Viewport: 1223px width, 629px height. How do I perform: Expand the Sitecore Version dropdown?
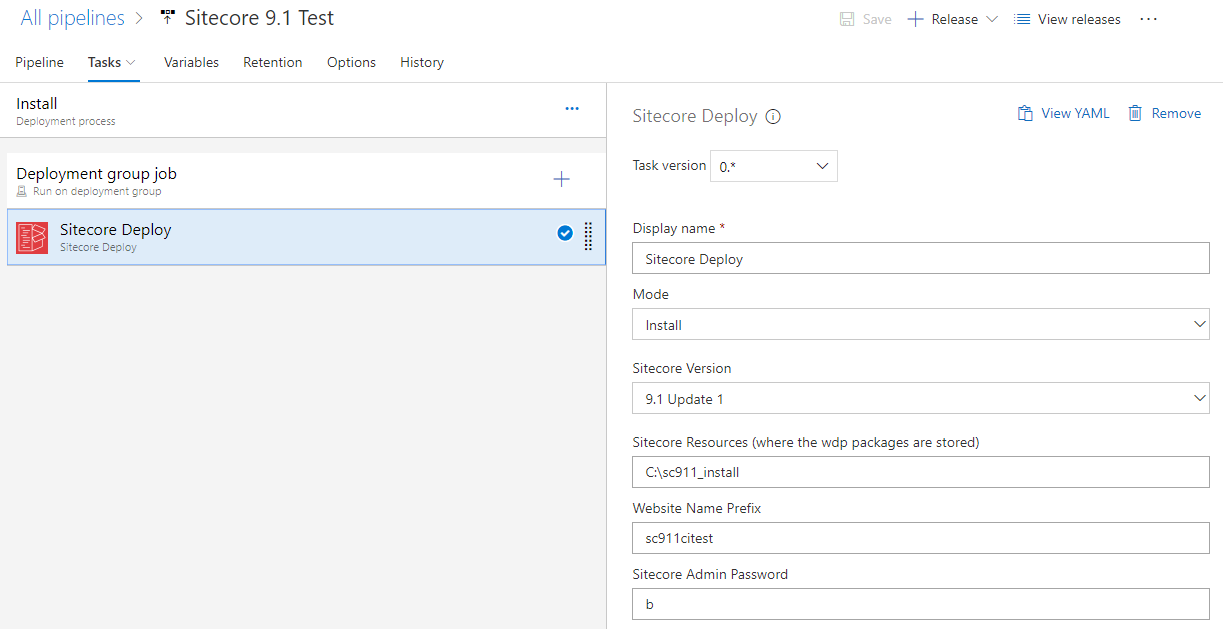click(x=920, y=399)
